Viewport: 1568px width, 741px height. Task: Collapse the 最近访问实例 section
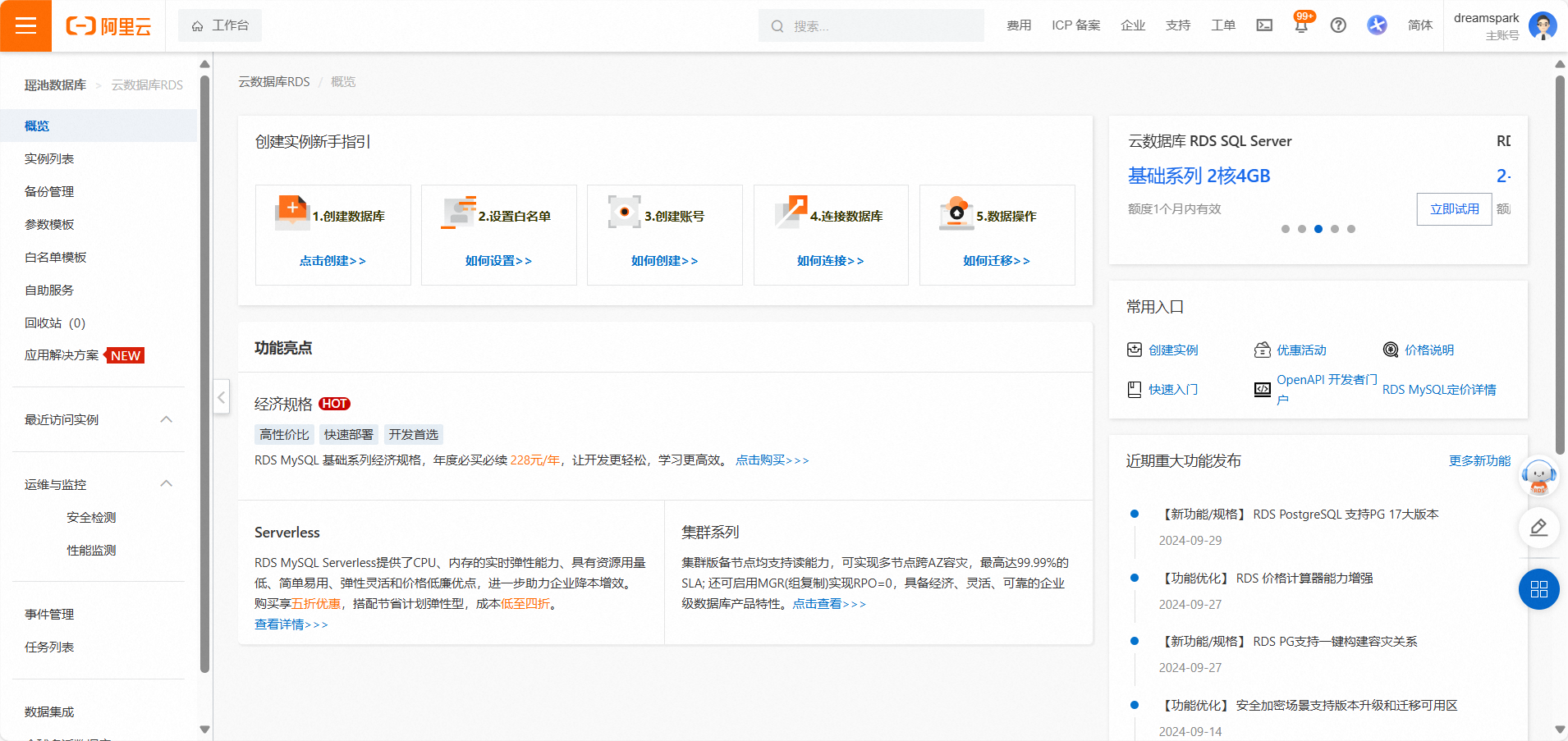click(x=166, y=419)
